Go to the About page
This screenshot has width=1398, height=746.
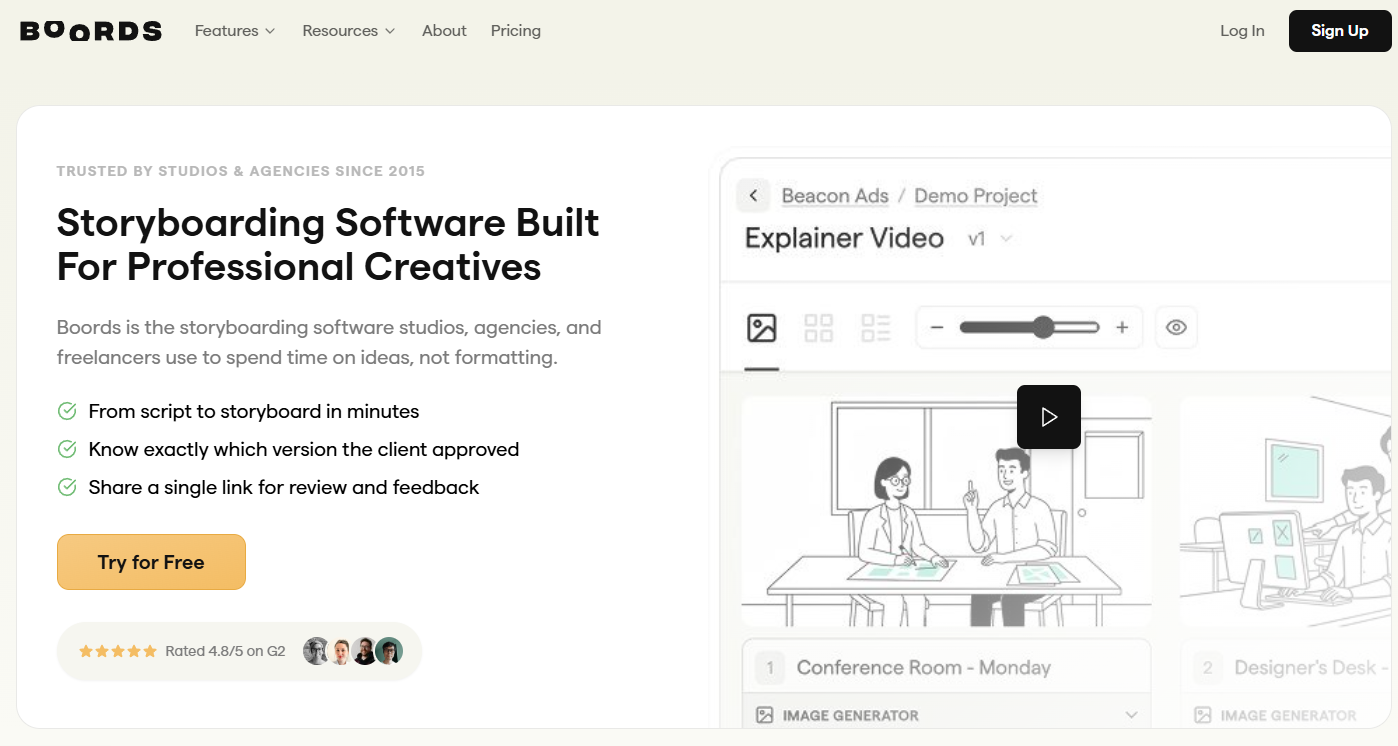444,31
